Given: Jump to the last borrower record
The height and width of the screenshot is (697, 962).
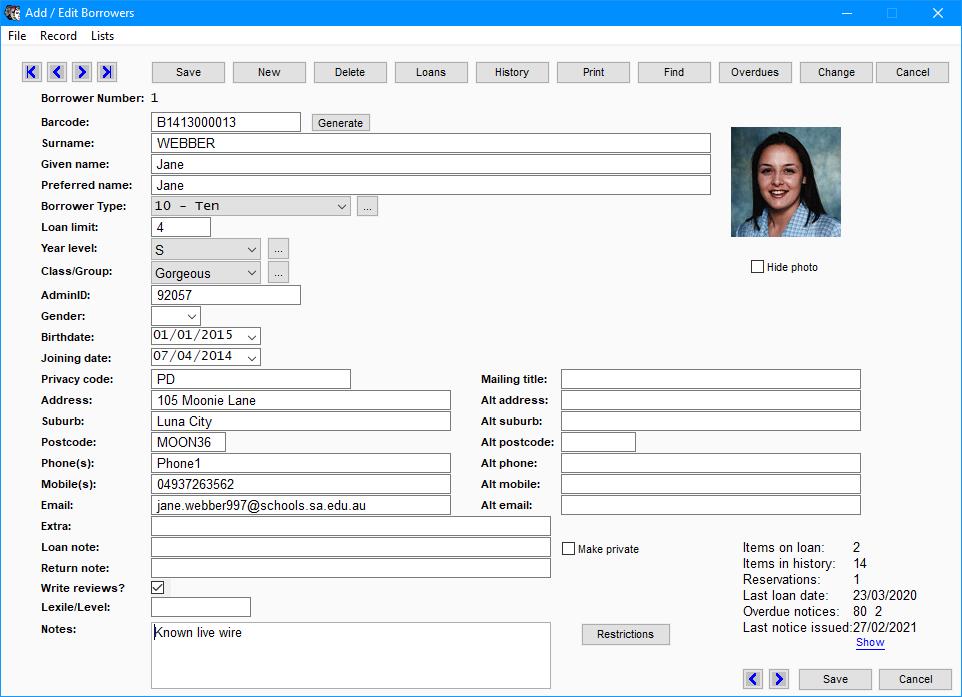Looking at the screenshot, I should tap(107, 72).
